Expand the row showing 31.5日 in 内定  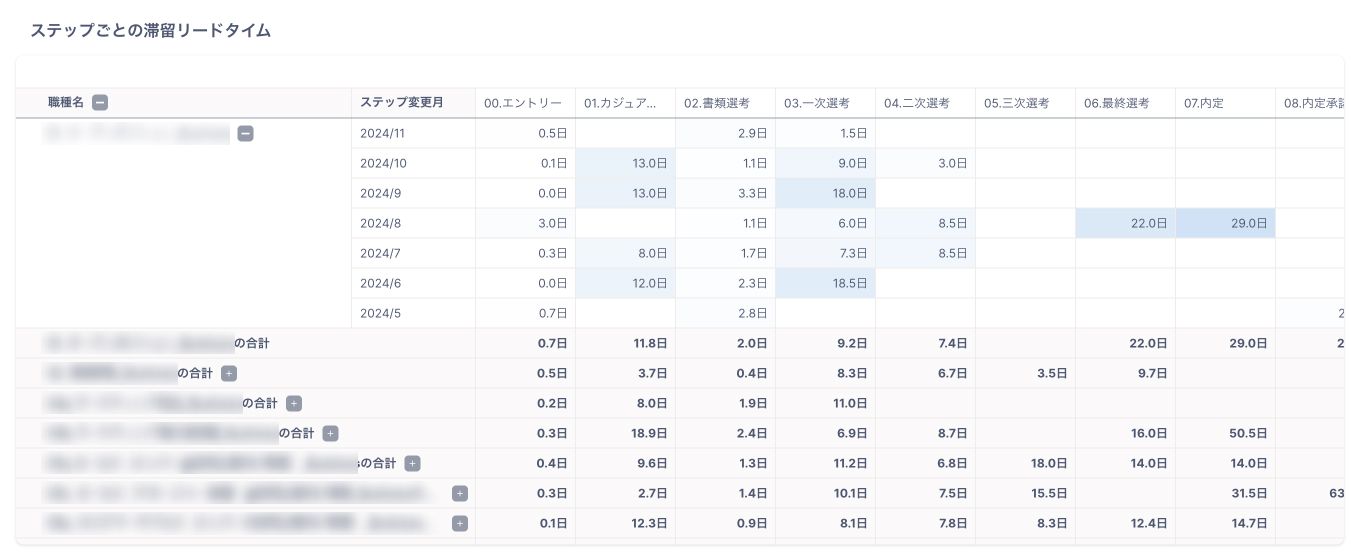pyautogui.click(x=459, y=493)
